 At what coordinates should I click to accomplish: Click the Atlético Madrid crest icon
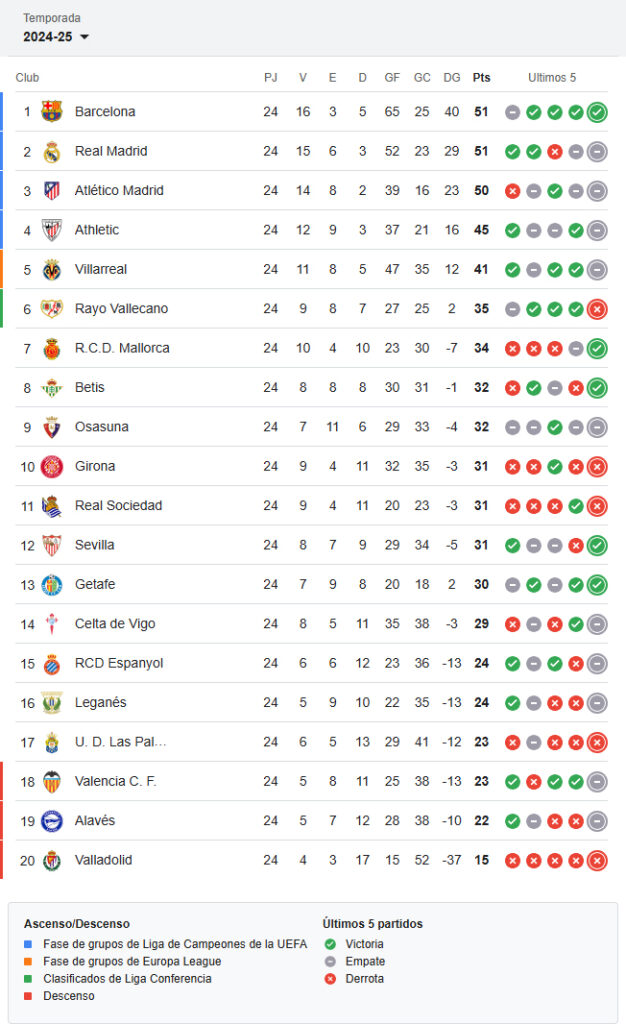click(x=52, y=191)
